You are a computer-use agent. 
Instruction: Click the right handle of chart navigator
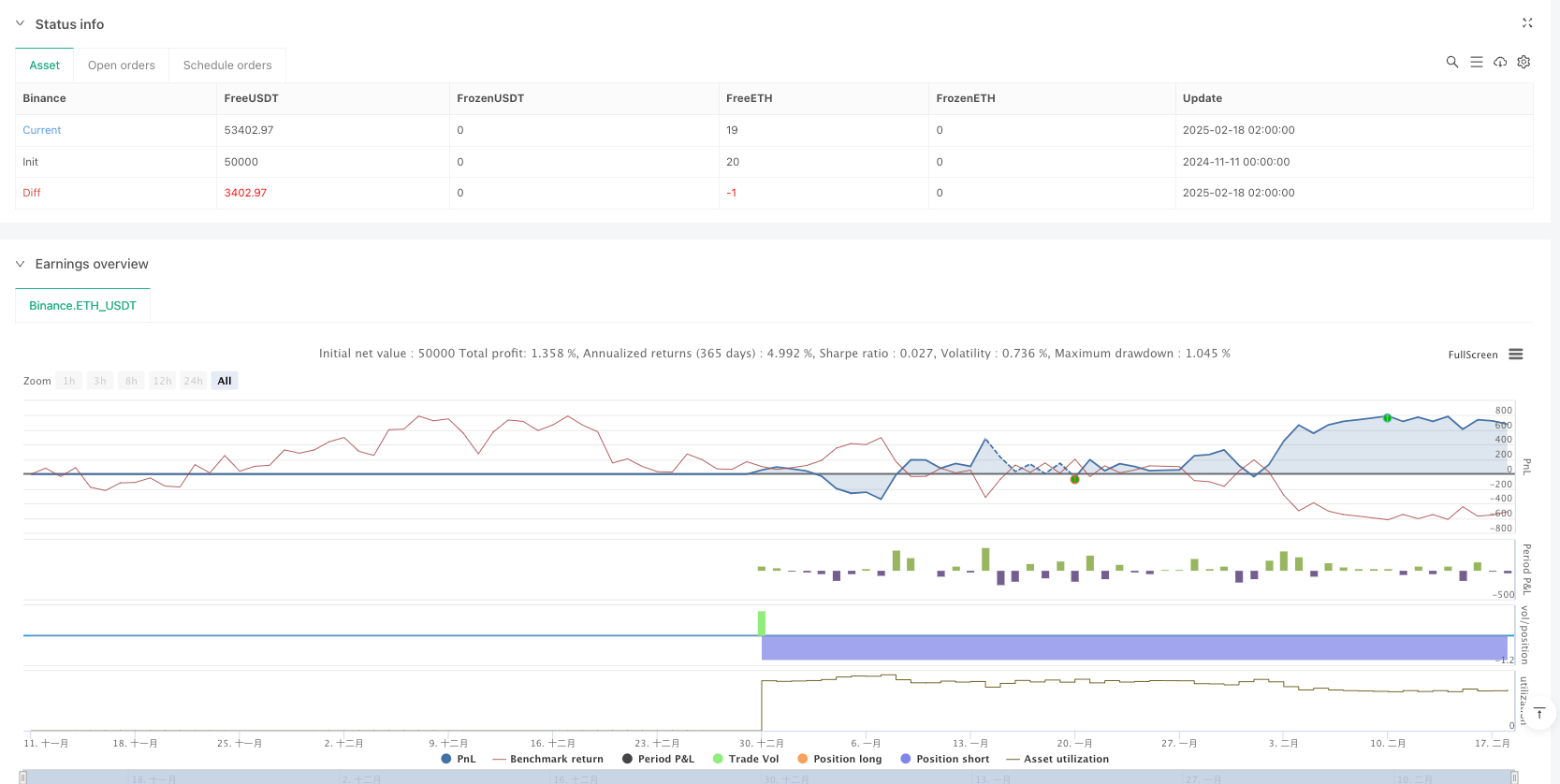pyautogui.click(x=1514, y=777)
